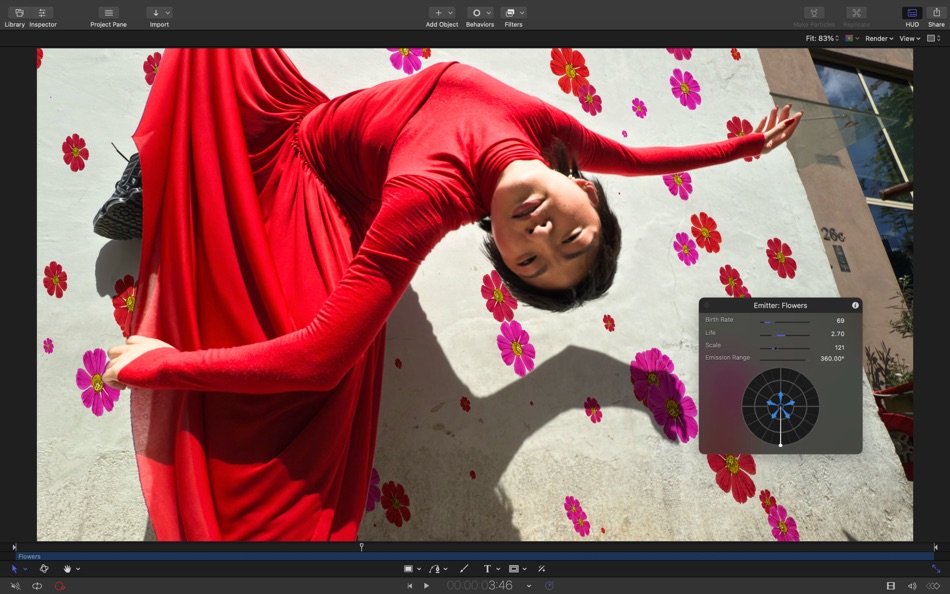Select the Text tool

click(x=487, y=568)
